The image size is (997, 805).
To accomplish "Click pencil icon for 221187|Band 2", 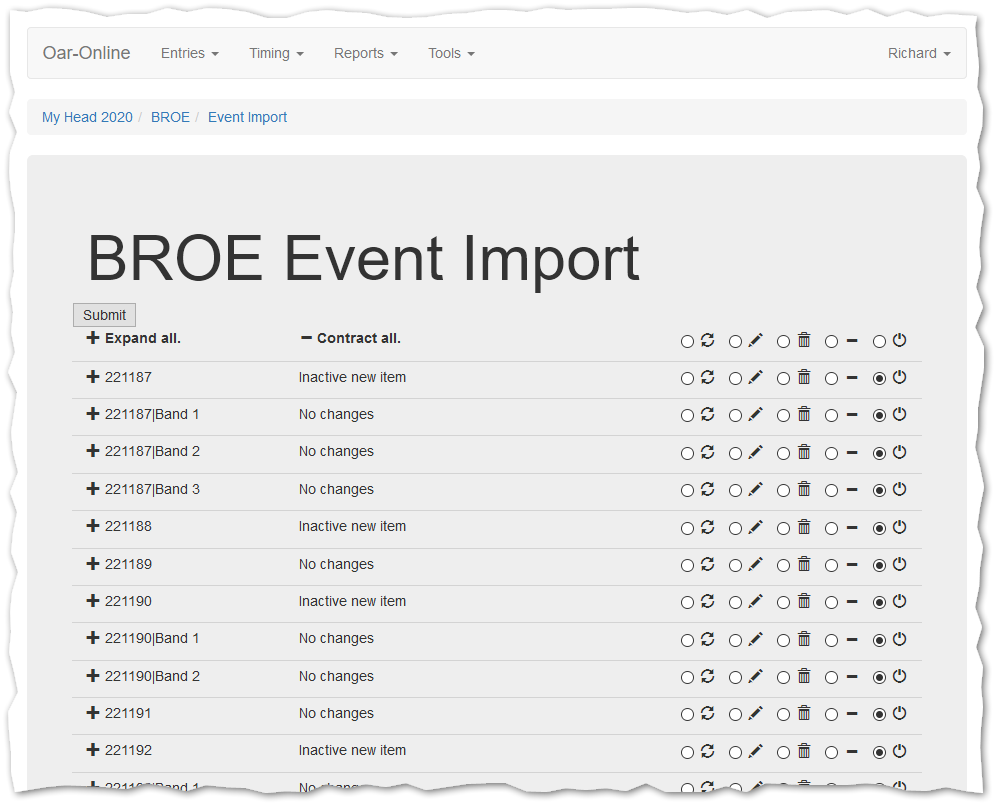I will (755, 452).
